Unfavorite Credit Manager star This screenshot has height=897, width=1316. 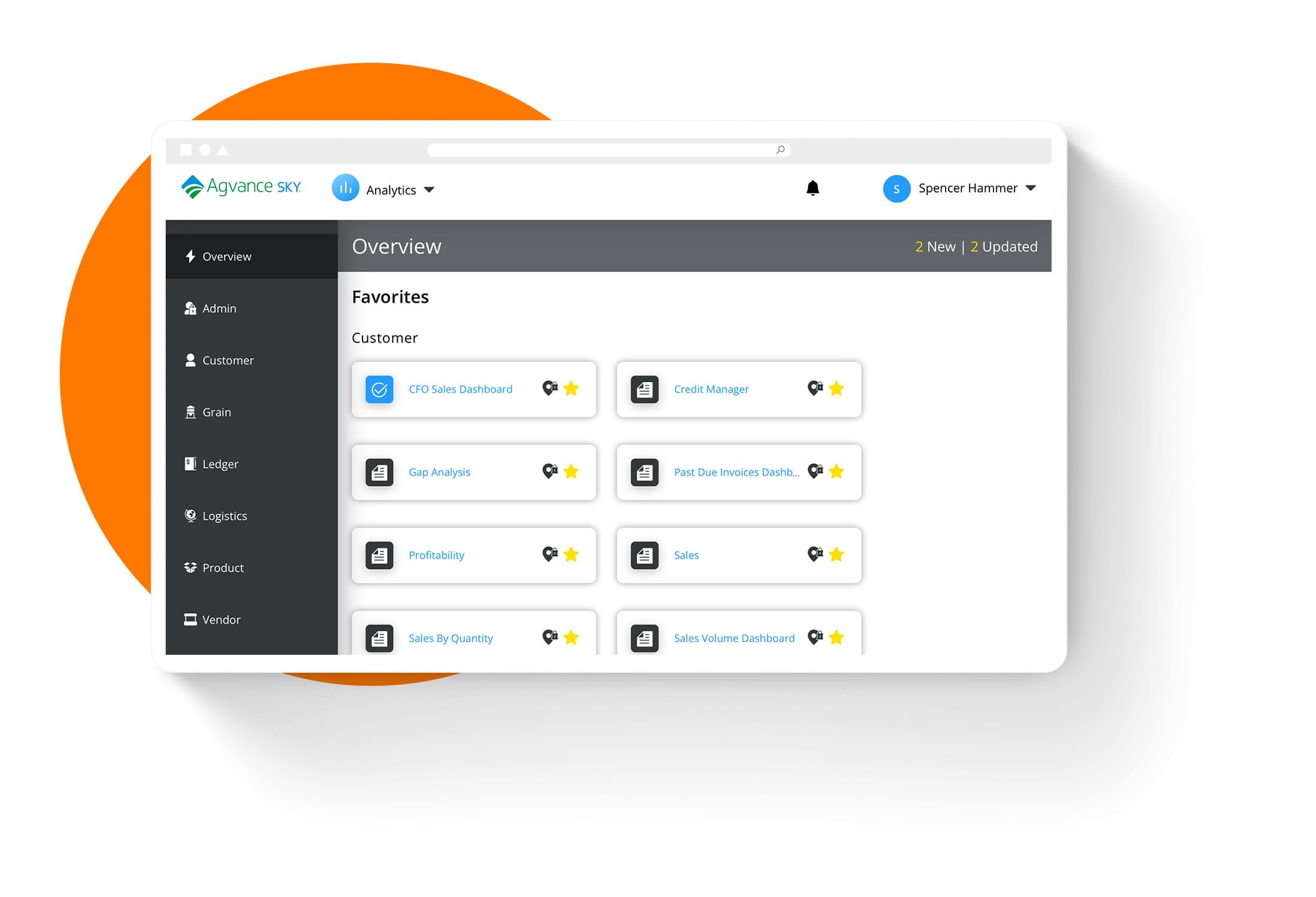(x=836, y=389)
